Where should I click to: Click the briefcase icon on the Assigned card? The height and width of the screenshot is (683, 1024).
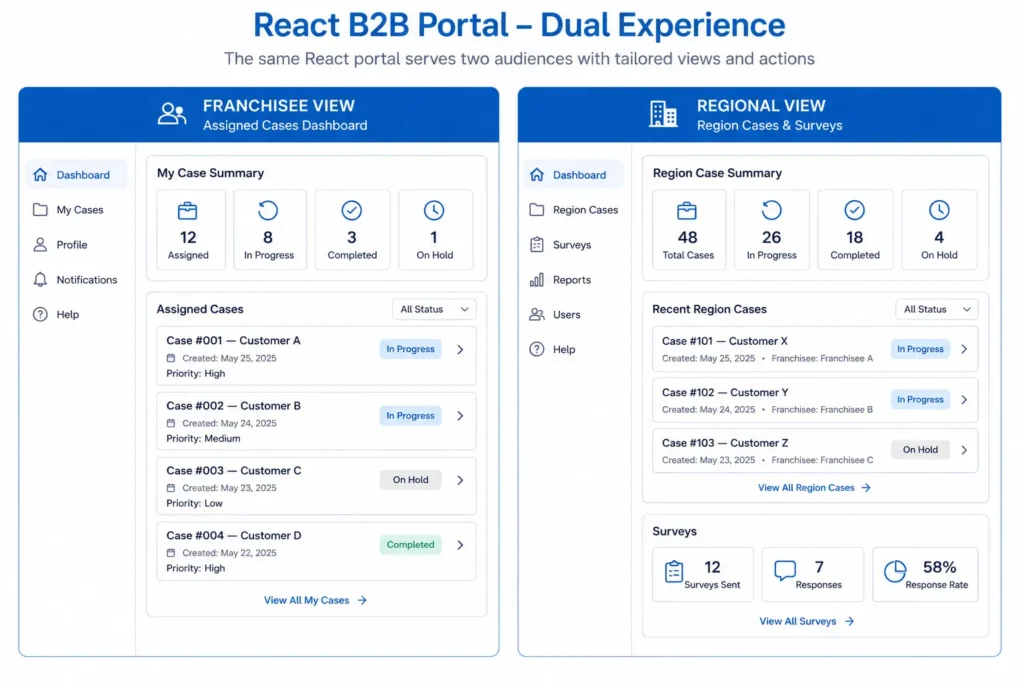[x=187, y=211]
